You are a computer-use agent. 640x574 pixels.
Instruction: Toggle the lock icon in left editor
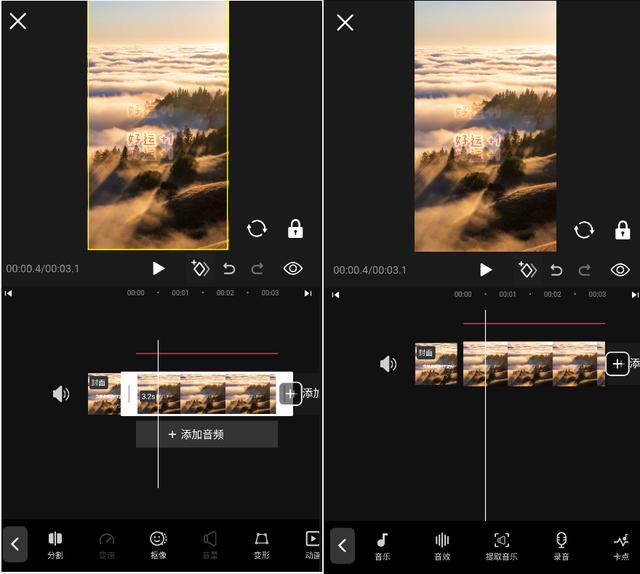click(x=295, y=229)
